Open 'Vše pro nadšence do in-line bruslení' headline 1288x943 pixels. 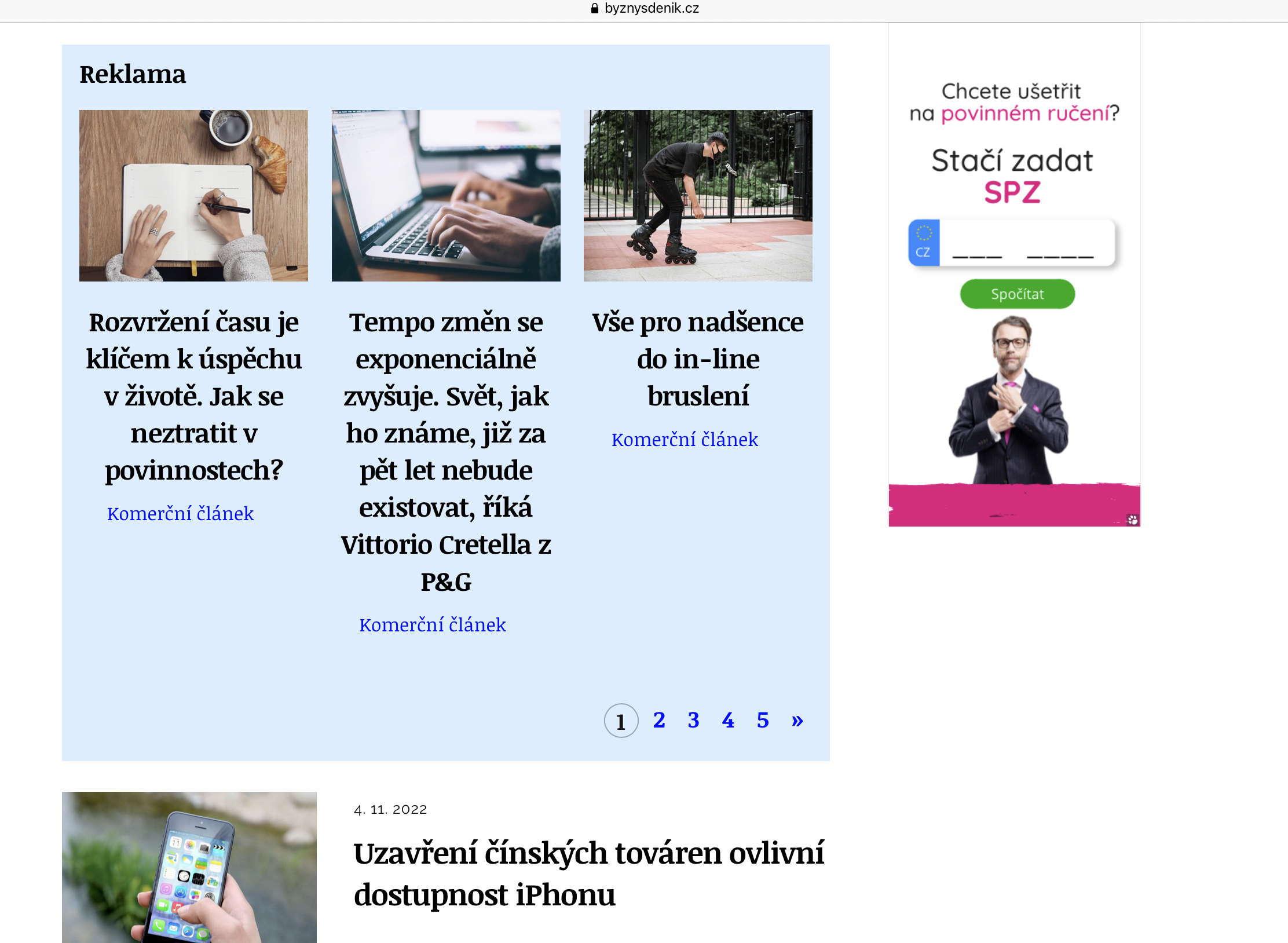click(698, 359)
